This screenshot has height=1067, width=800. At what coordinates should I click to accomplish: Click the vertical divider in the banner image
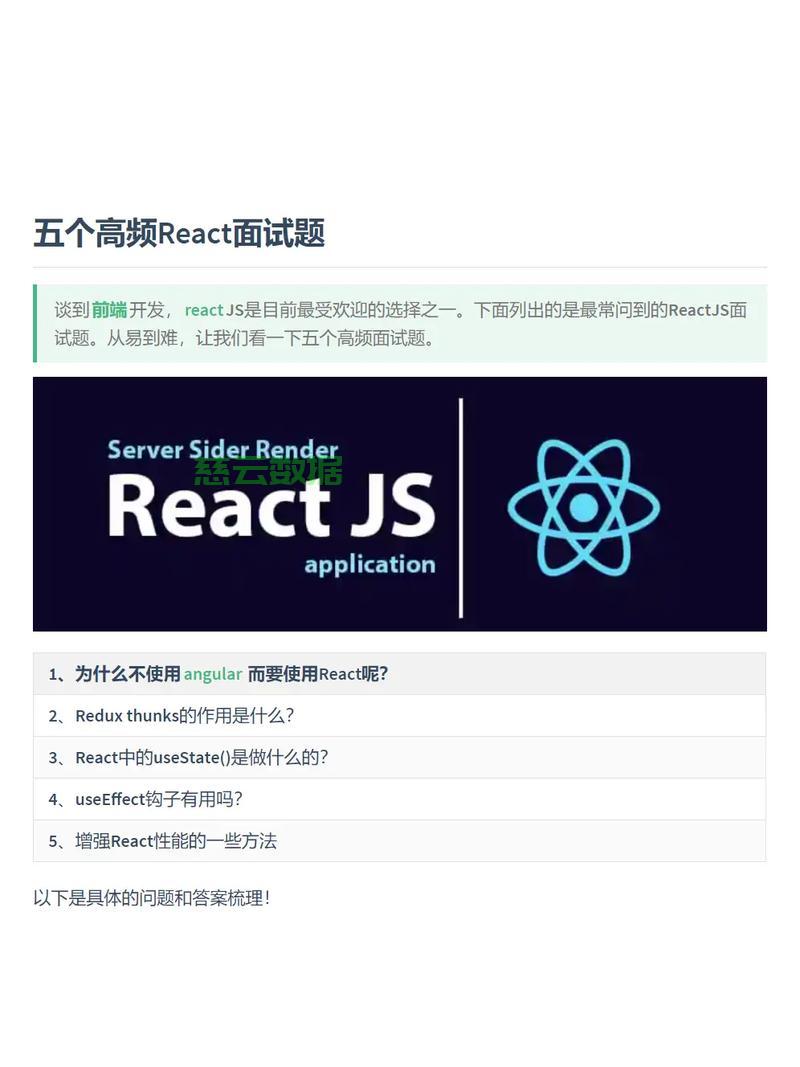coord(461,505)
